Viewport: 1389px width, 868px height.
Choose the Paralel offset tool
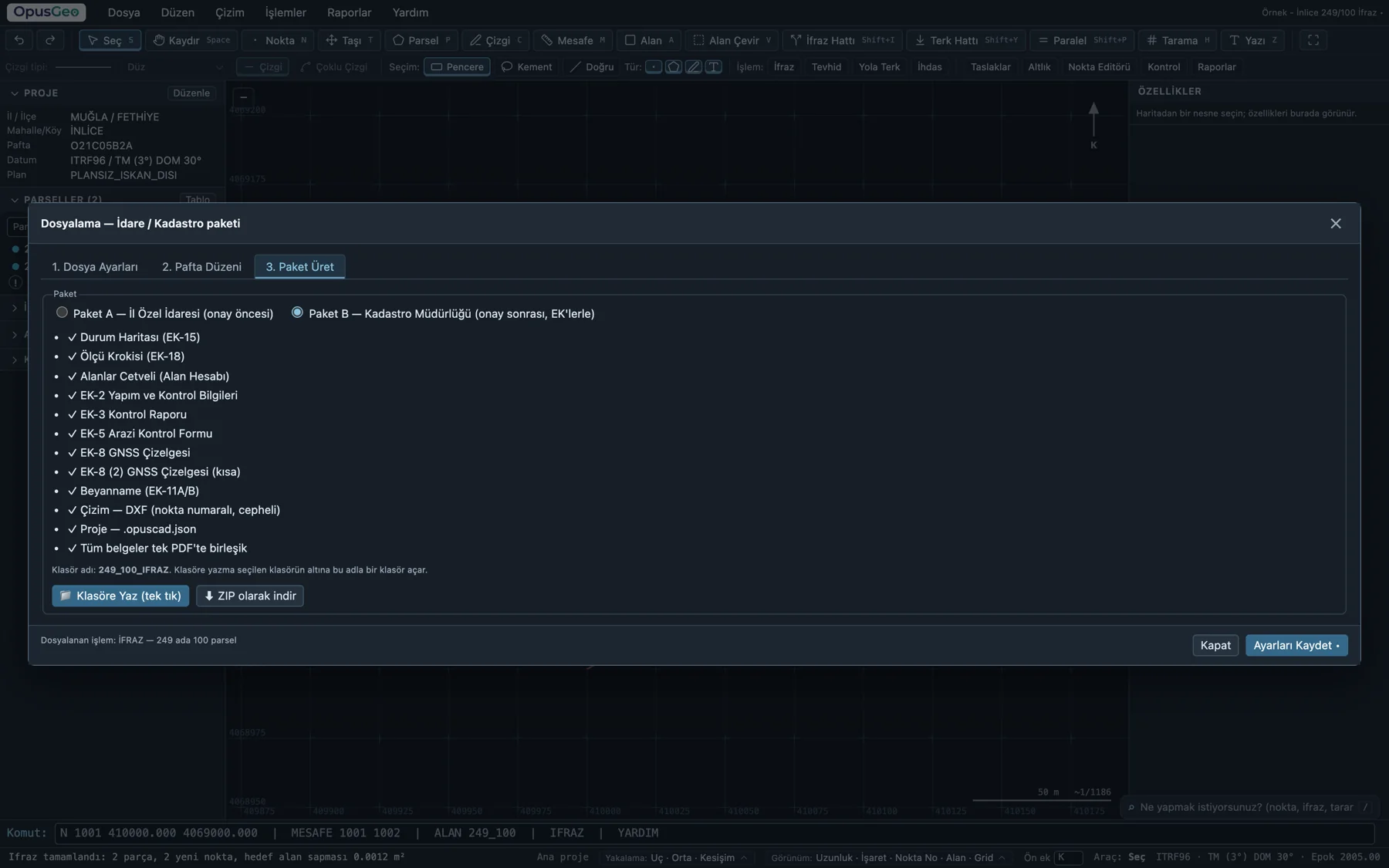tap(1082, 40)
